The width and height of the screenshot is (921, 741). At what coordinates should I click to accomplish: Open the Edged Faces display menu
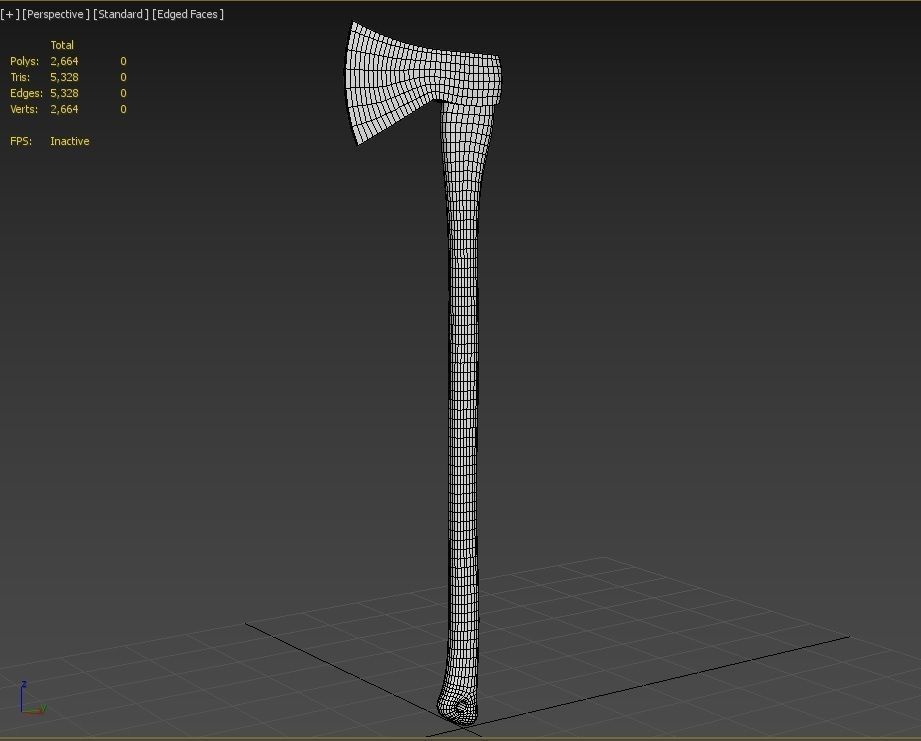pos(188,14)
